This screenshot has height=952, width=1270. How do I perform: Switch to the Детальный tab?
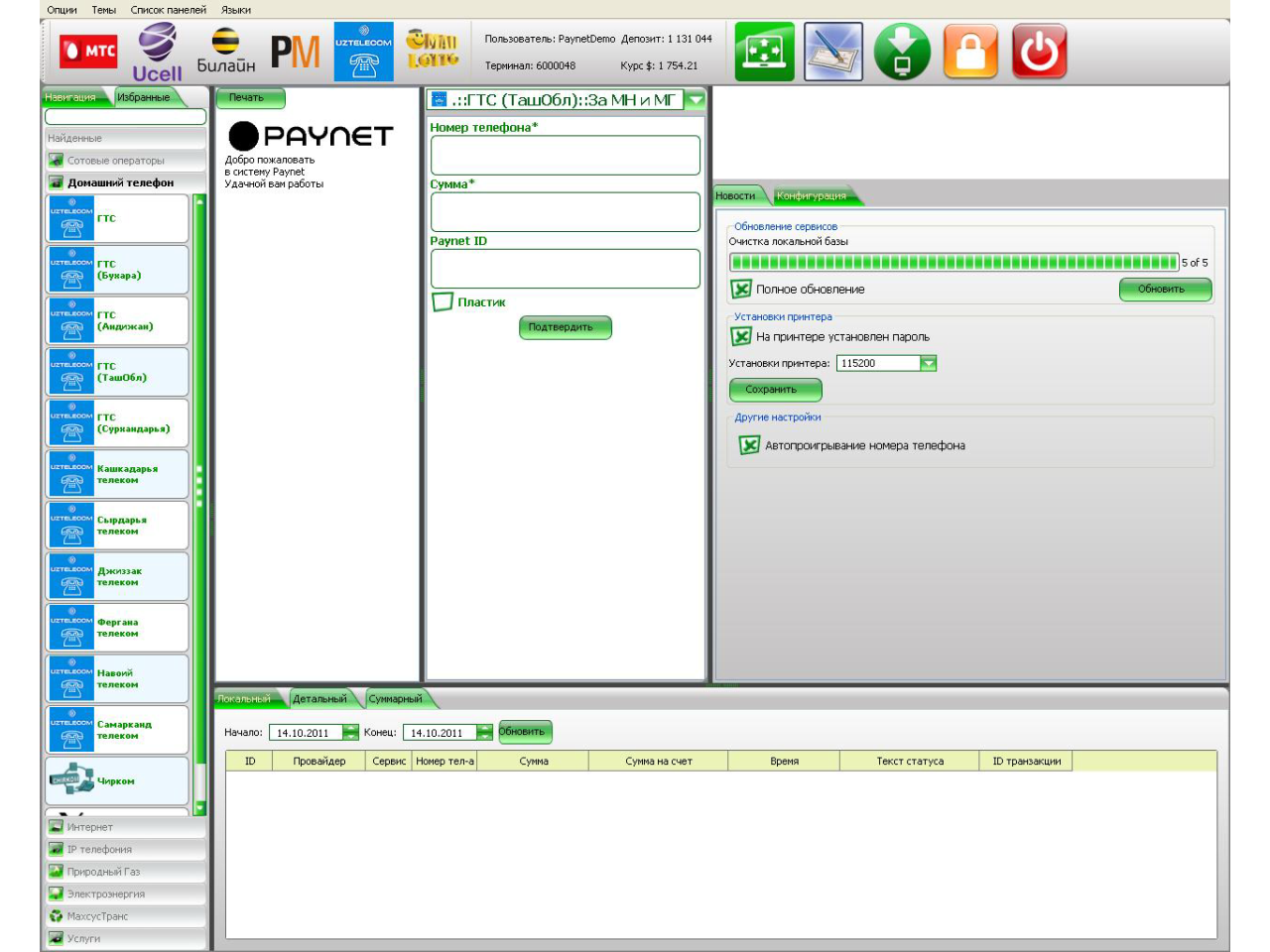[319, 698]
